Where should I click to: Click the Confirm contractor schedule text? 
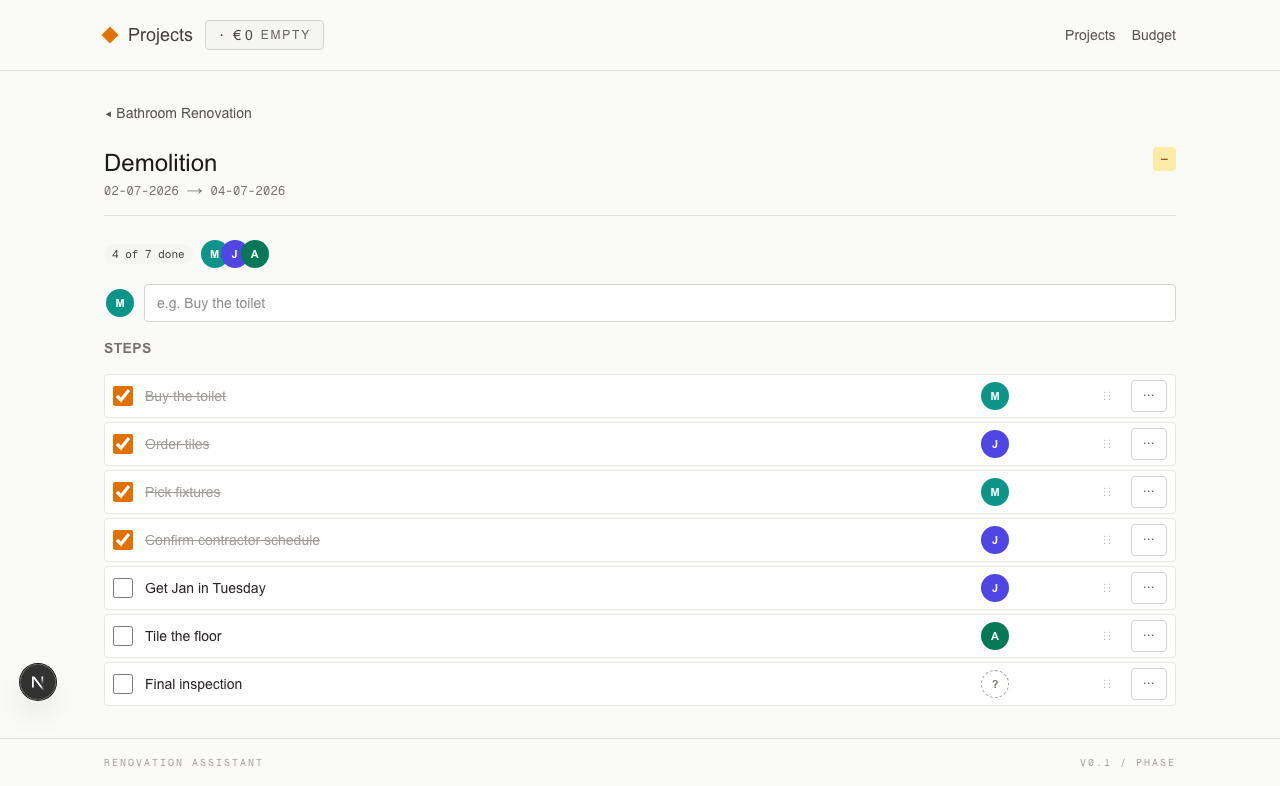[x=232, y=540]
